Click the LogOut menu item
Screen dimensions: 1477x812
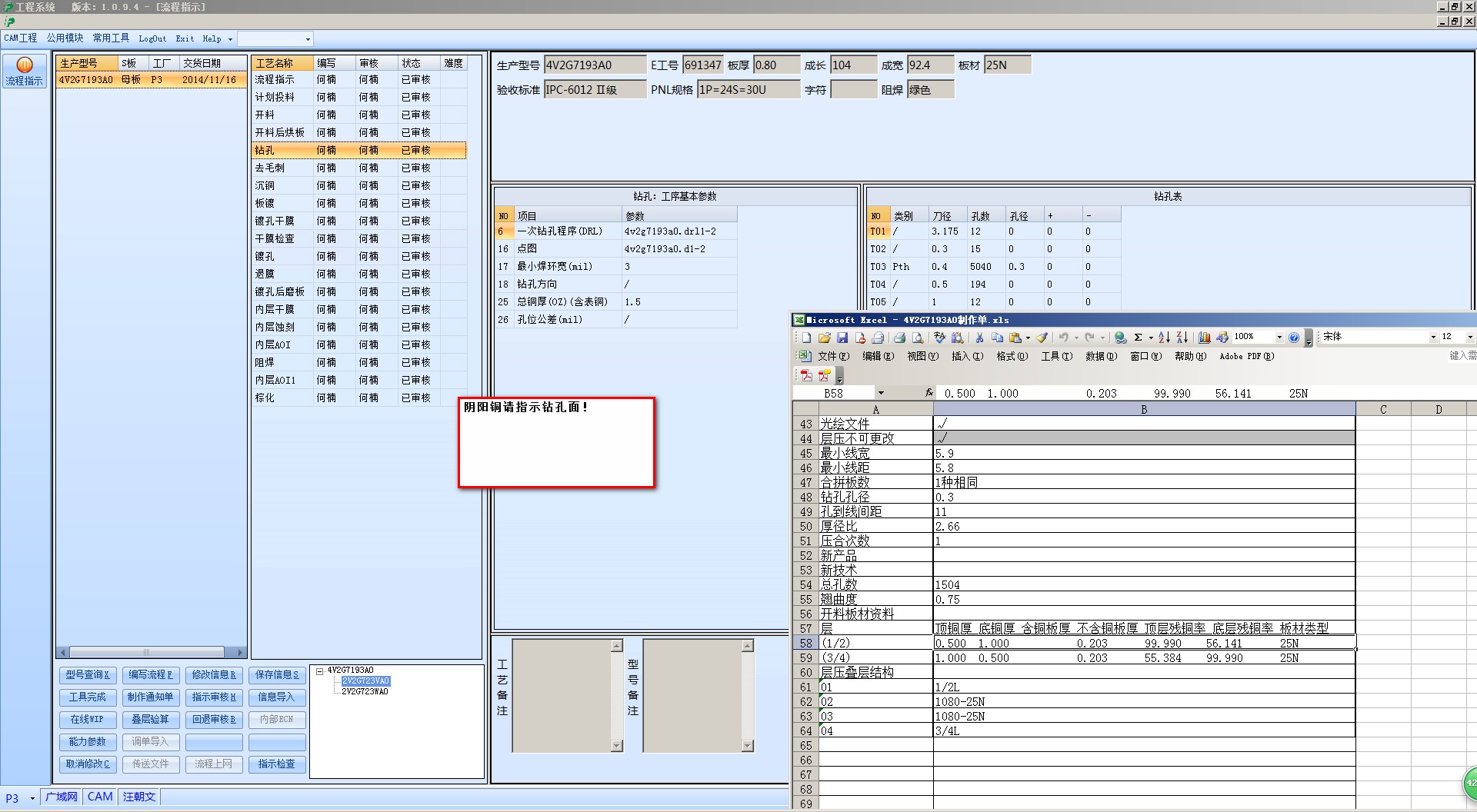tap(152, 38)
